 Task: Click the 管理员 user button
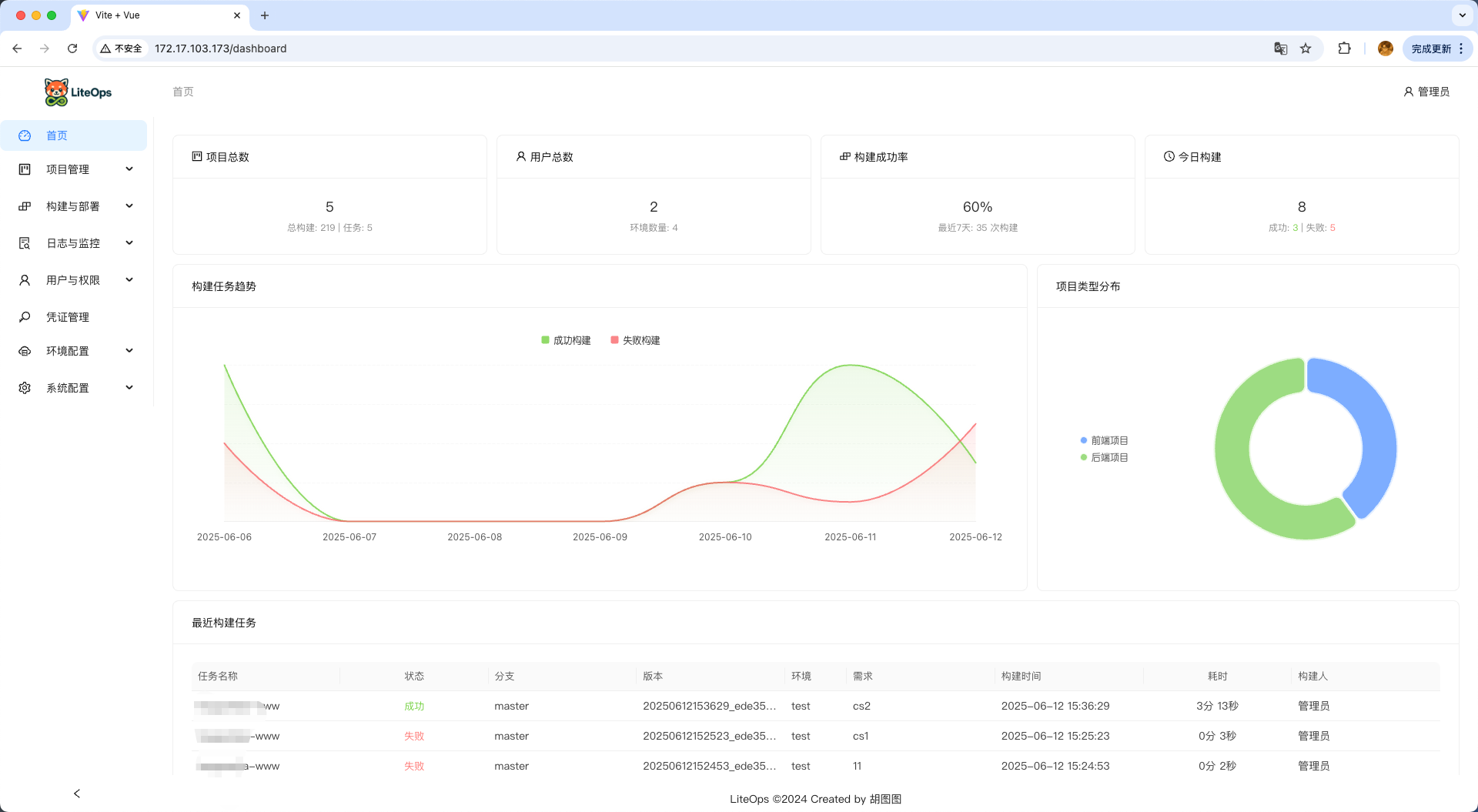(1426, 92)
